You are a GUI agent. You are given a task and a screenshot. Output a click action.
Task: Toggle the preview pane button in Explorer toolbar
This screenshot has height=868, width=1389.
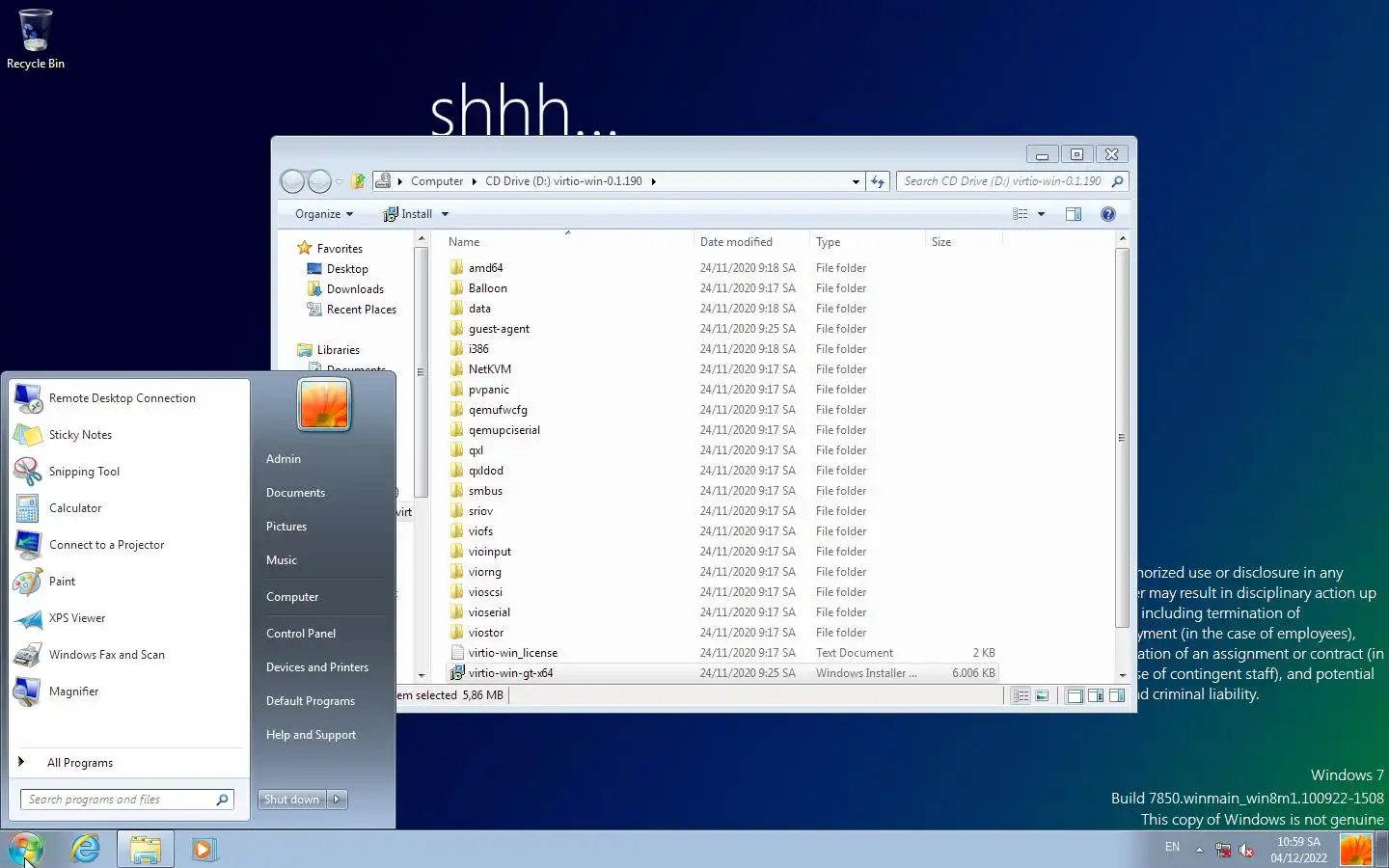tap(1074, 214)
